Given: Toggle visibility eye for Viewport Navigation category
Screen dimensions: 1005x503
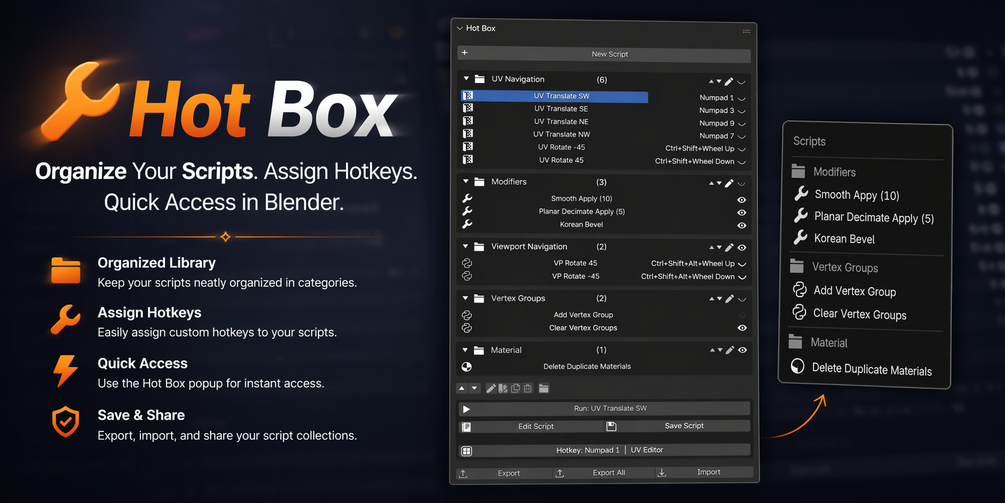Looking at the screenshot, I should [742, 247].
